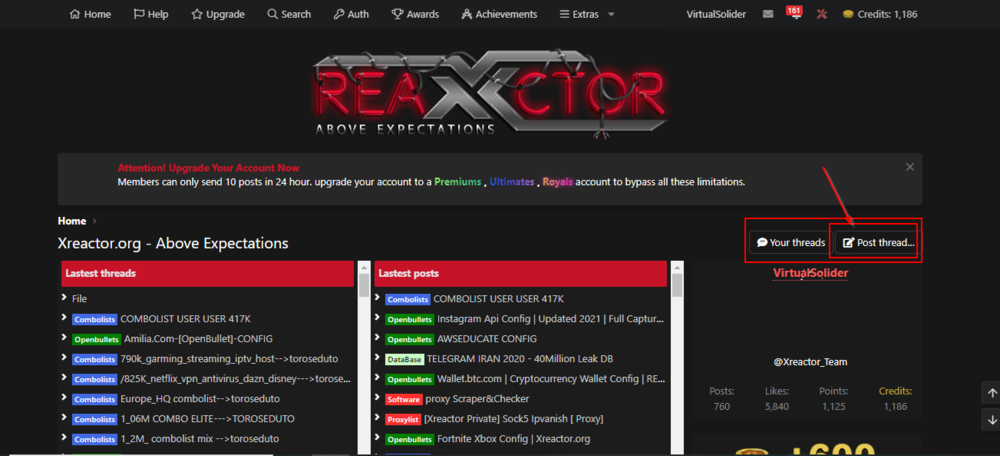This screenshot has width=1000, height=456.
Task: Expand the Extras dropdown menu
Action: pyautogui.click(x=587, y=14)
